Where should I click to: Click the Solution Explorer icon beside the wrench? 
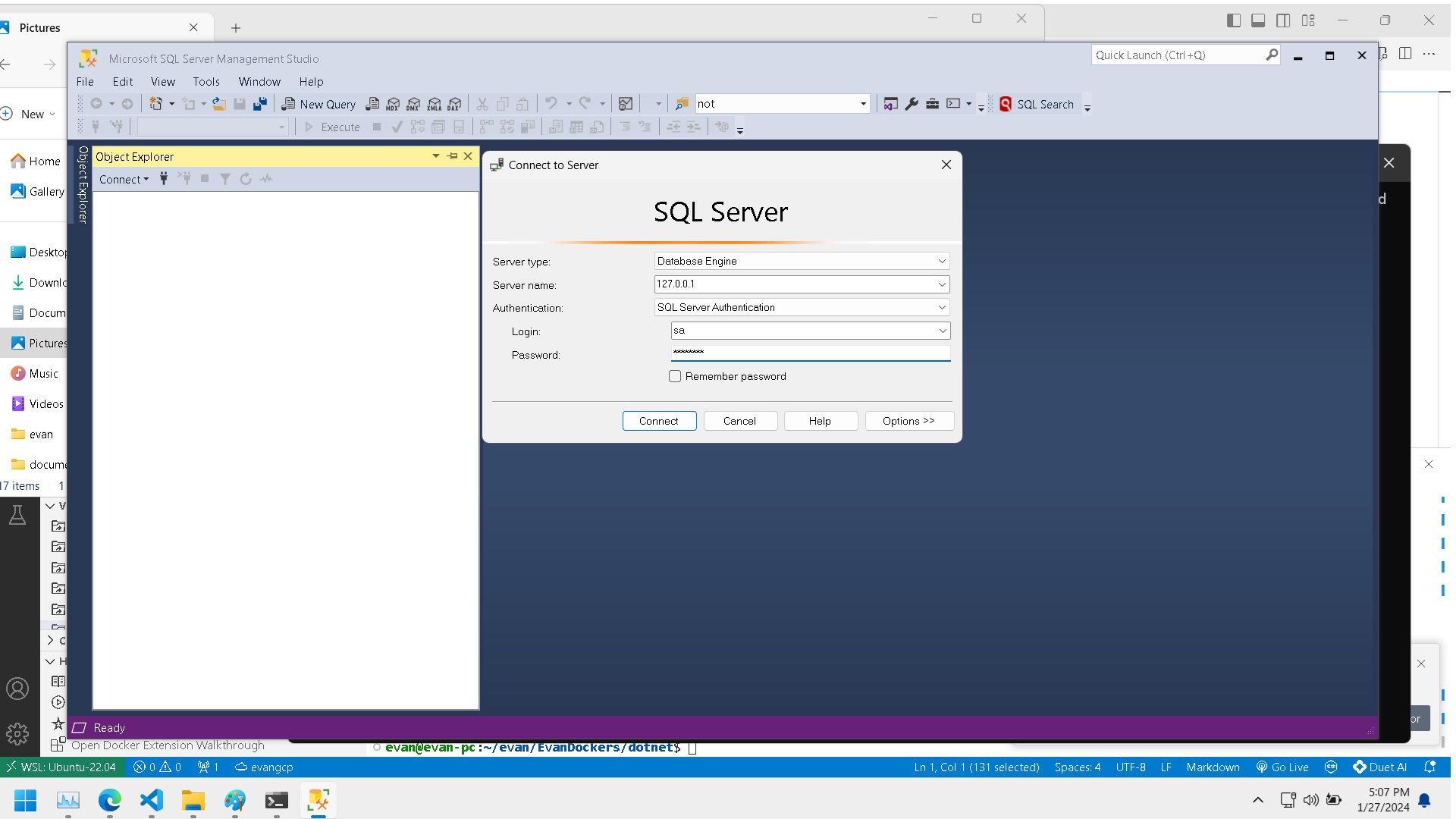click(891, 104)
